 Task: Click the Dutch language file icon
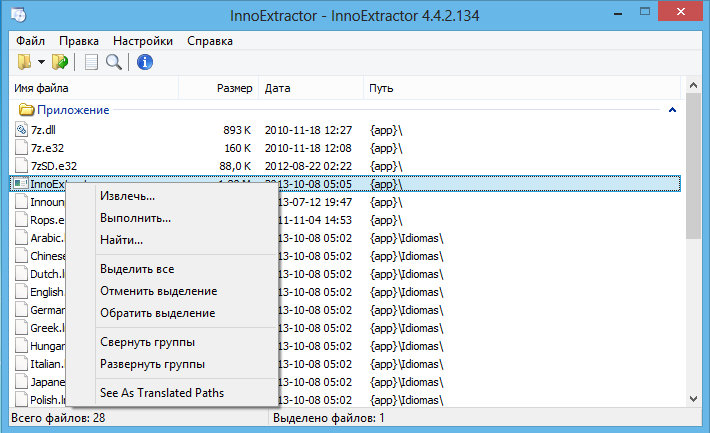pos(21,274)
